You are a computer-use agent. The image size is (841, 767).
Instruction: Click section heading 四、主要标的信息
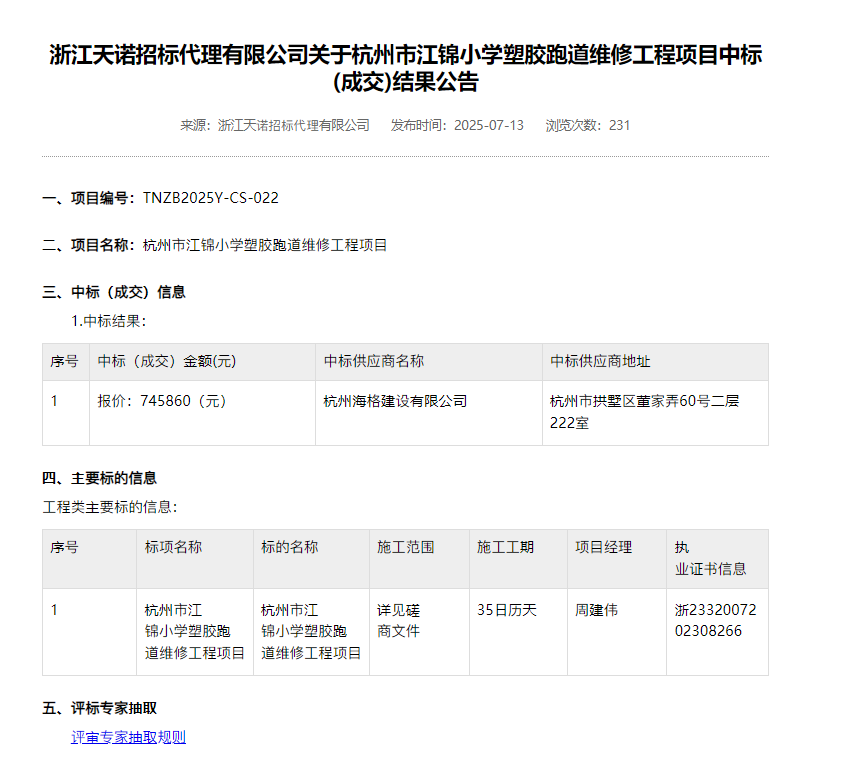[x=96, y=478]
